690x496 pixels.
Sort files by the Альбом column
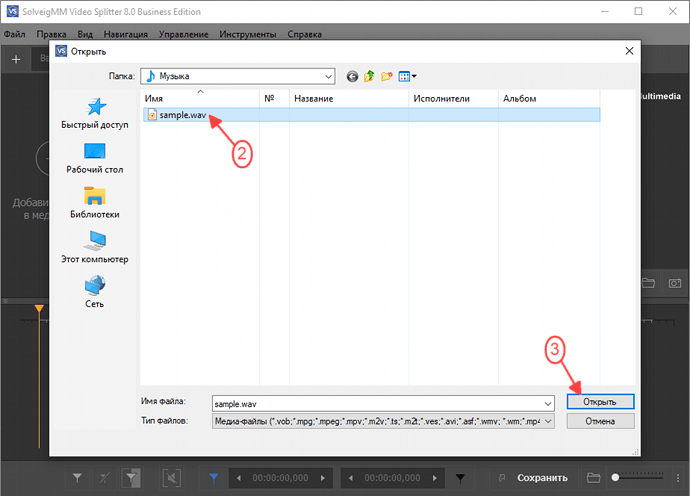549,99
